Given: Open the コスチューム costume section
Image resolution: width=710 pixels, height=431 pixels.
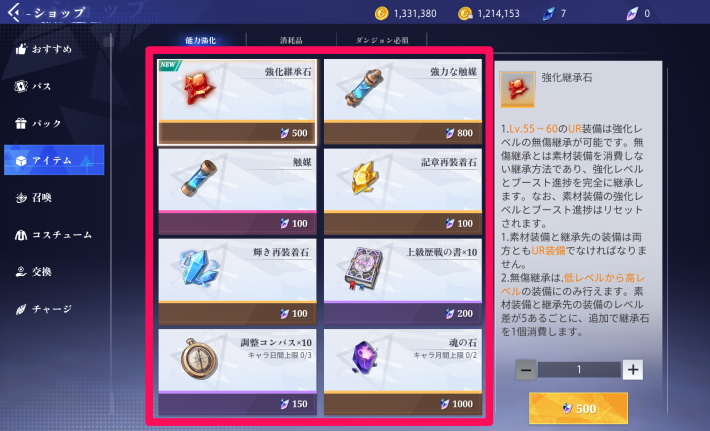Looking at the screenshot, I should [53, 235].
